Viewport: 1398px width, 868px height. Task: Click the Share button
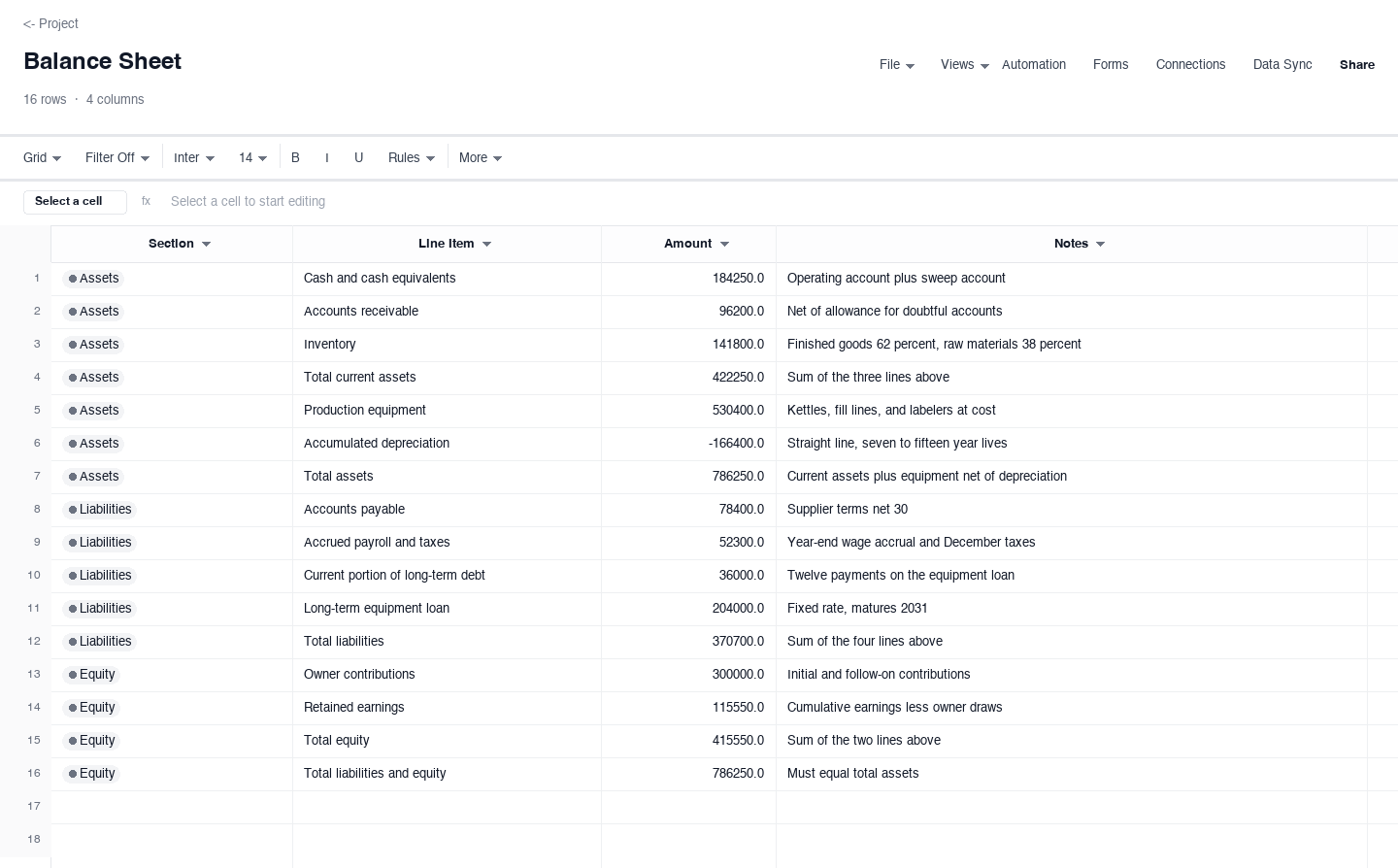[x=1357, y=64]
